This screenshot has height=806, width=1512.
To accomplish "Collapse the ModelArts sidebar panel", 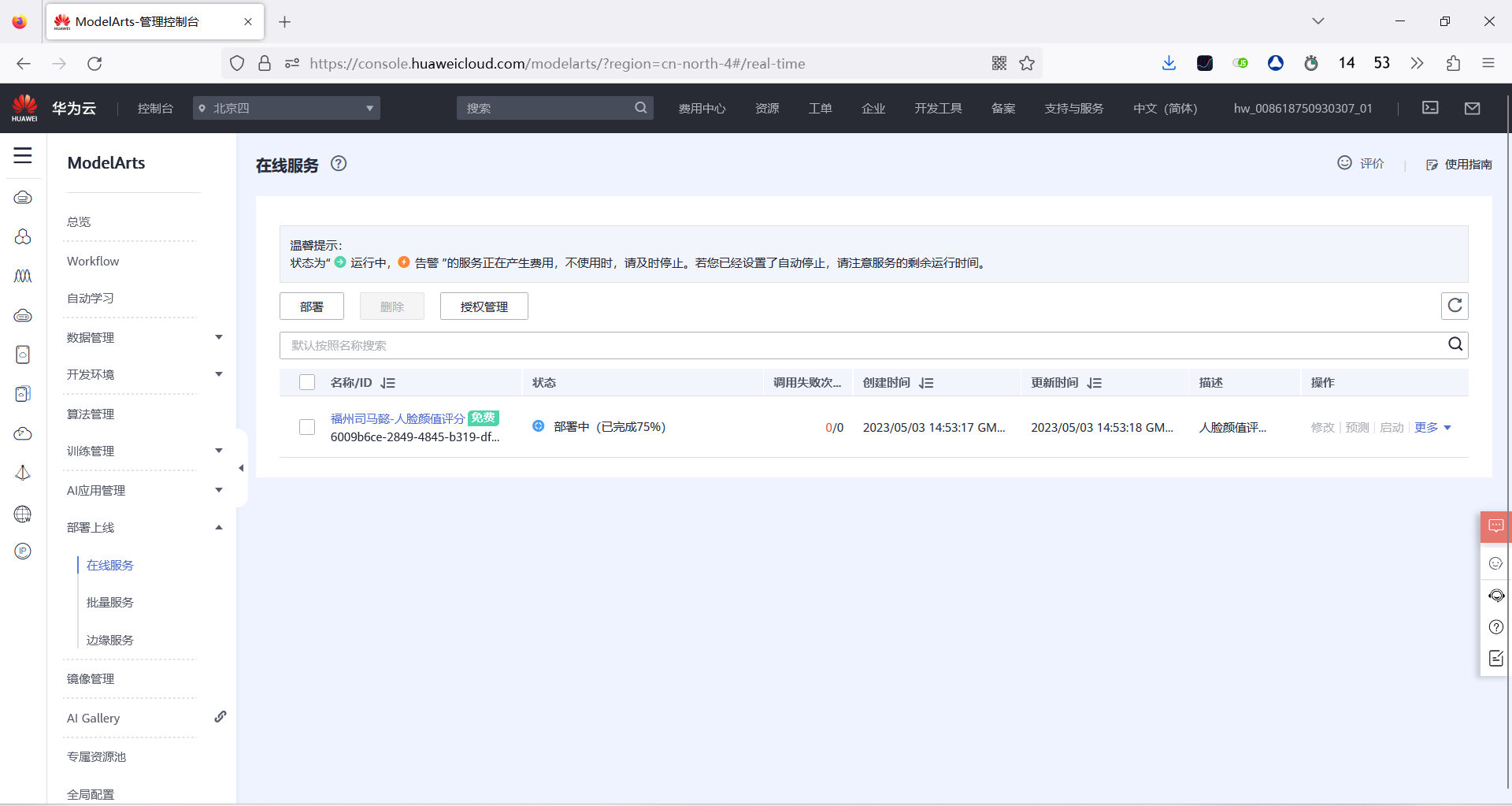I will 241,468.
